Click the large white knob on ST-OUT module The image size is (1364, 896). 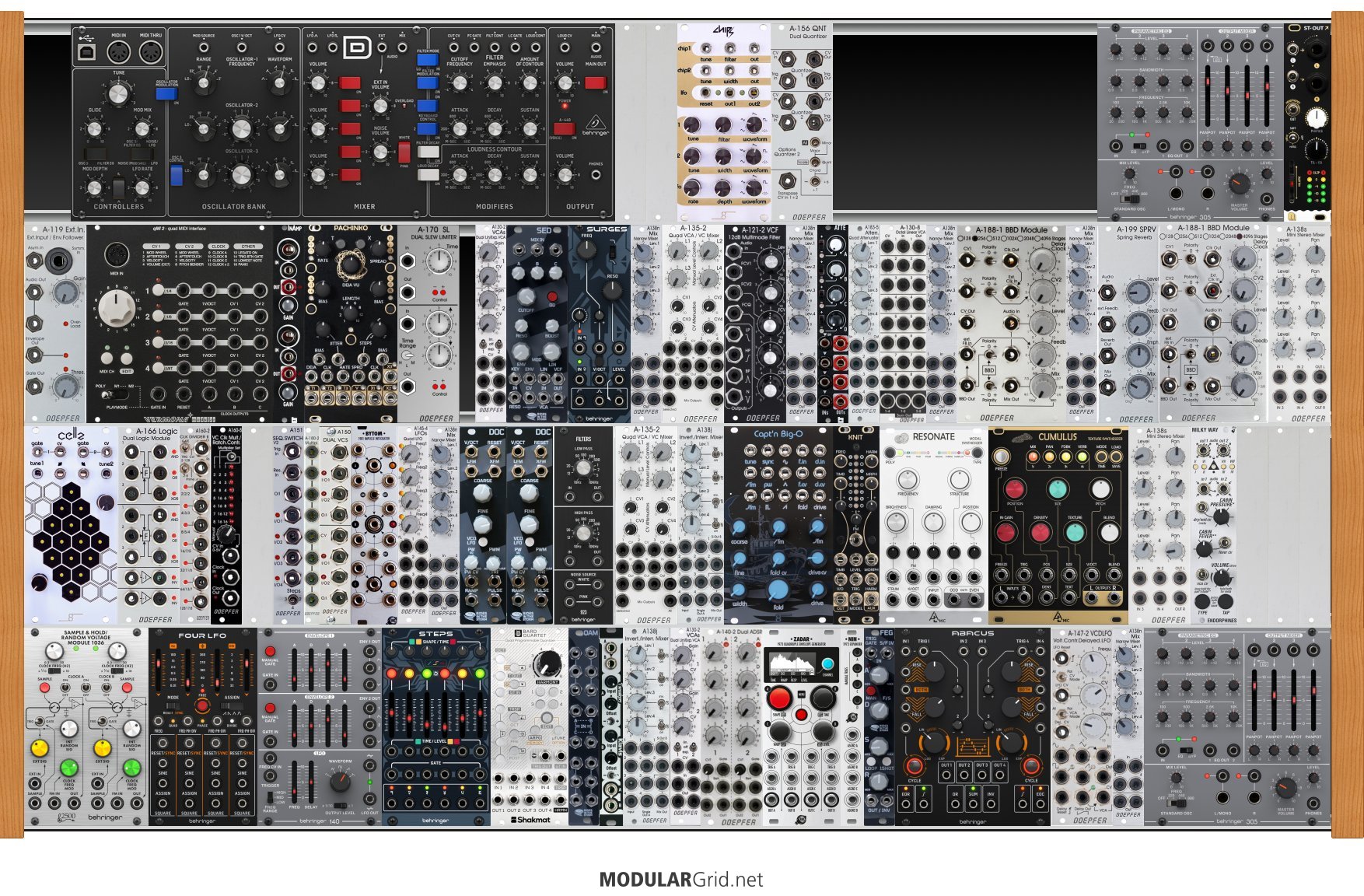[1316, 117]
